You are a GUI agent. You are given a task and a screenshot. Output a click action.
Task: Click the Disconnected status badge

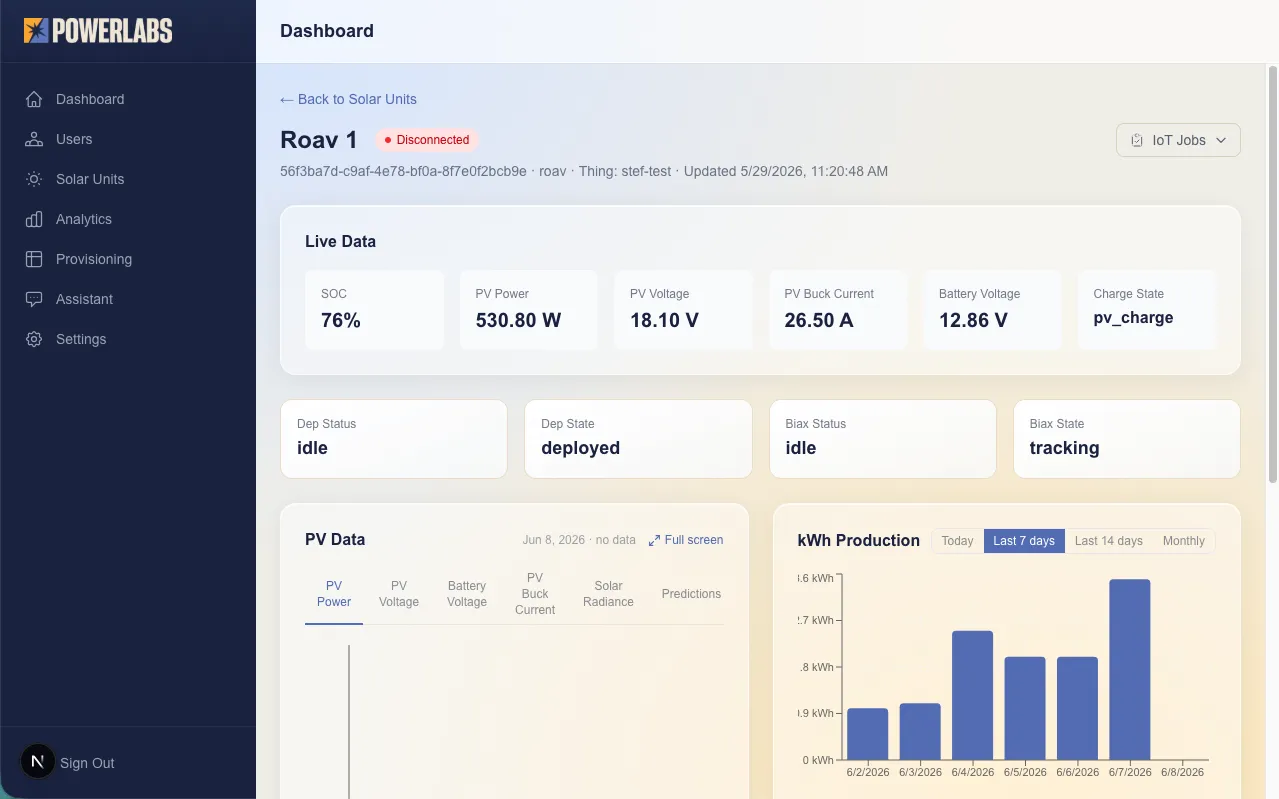(x=427, y=140)
